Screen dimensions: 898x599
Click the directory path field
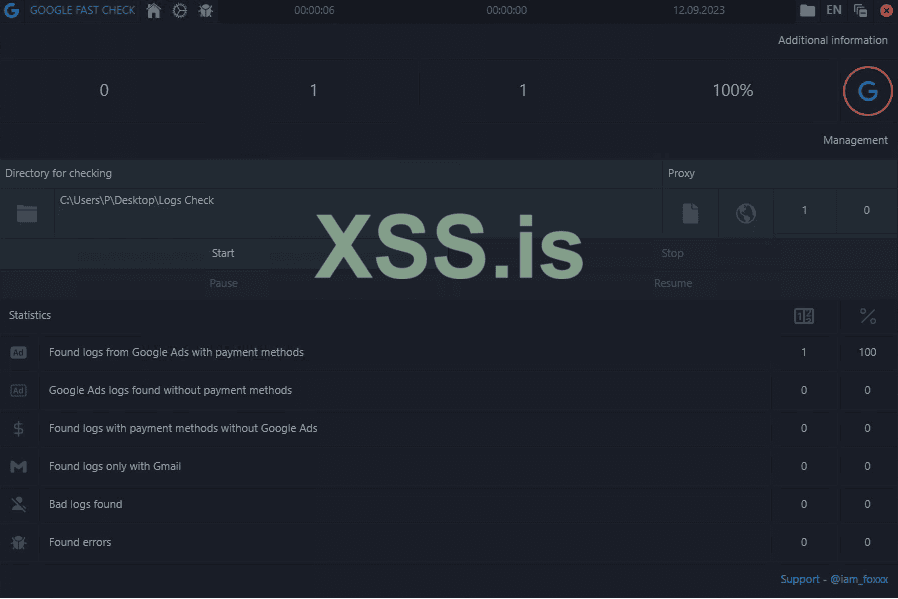[359, 212]
